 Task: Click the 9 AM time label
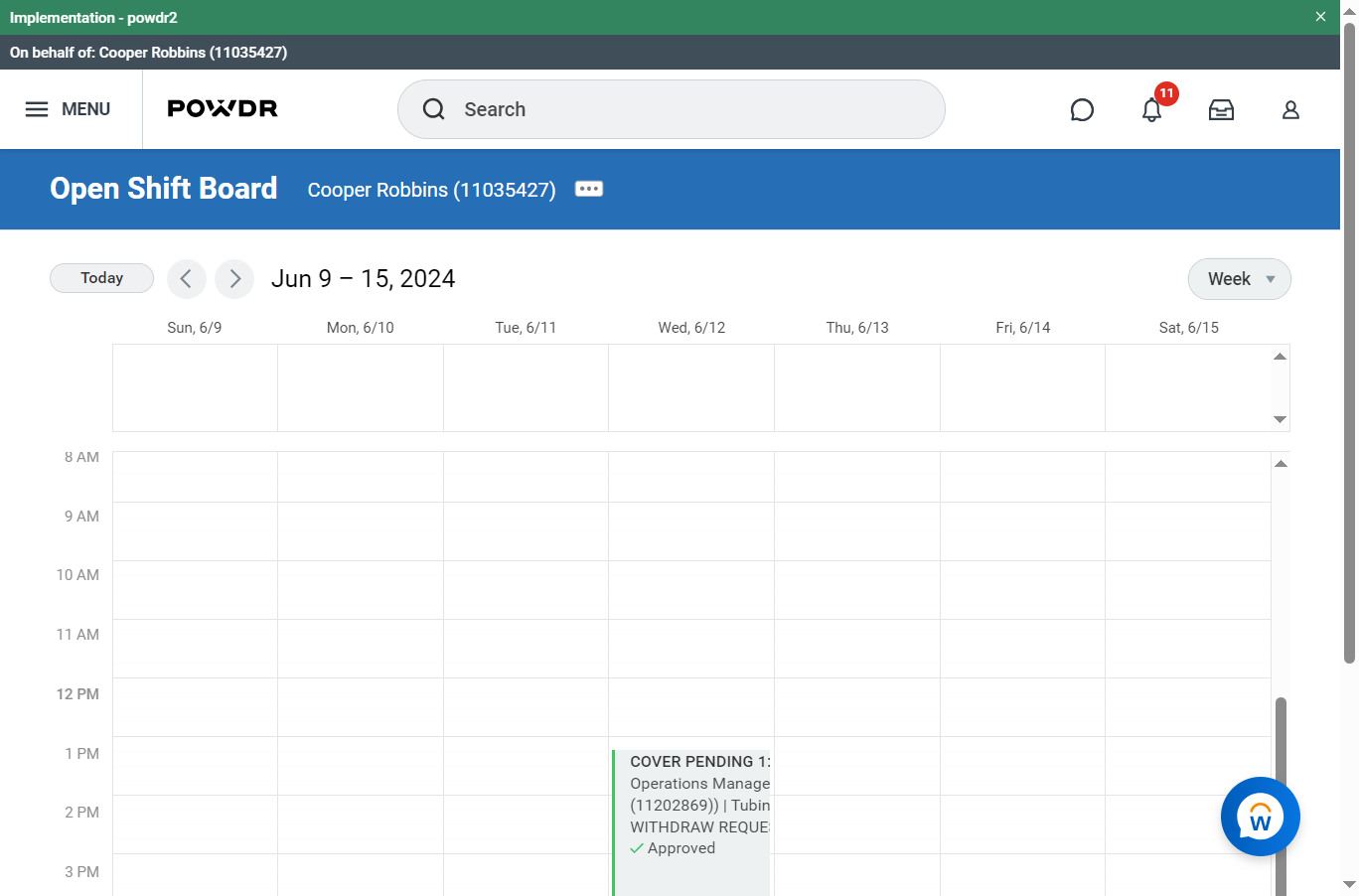(x=81, y=517)
